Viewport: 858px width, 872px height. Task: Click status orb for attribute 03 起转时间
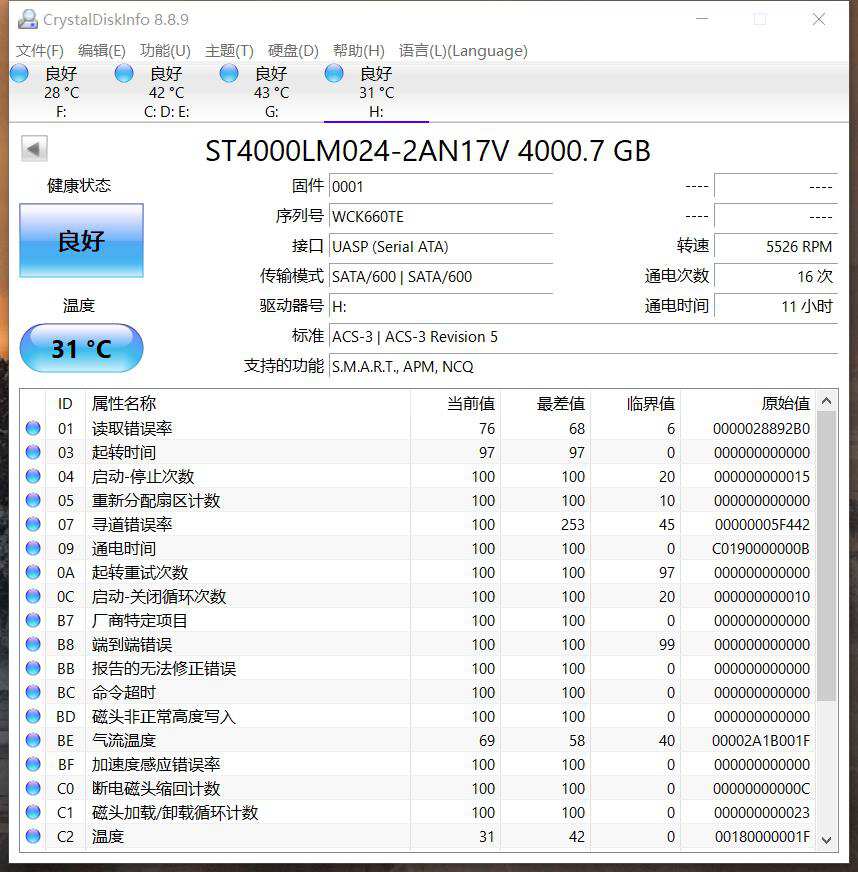33,452
